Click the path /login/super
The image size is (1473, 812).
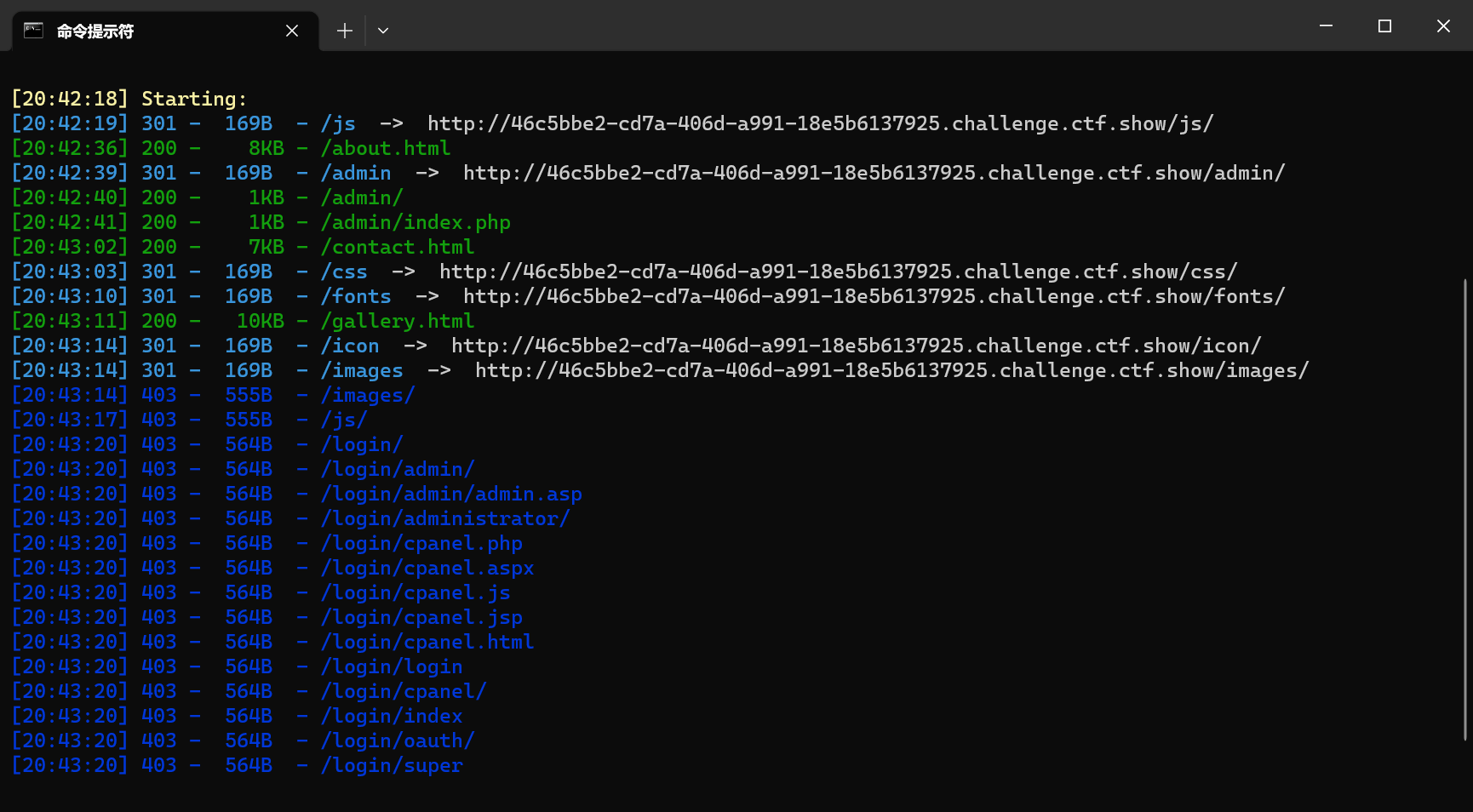click(x=392, y=765)
